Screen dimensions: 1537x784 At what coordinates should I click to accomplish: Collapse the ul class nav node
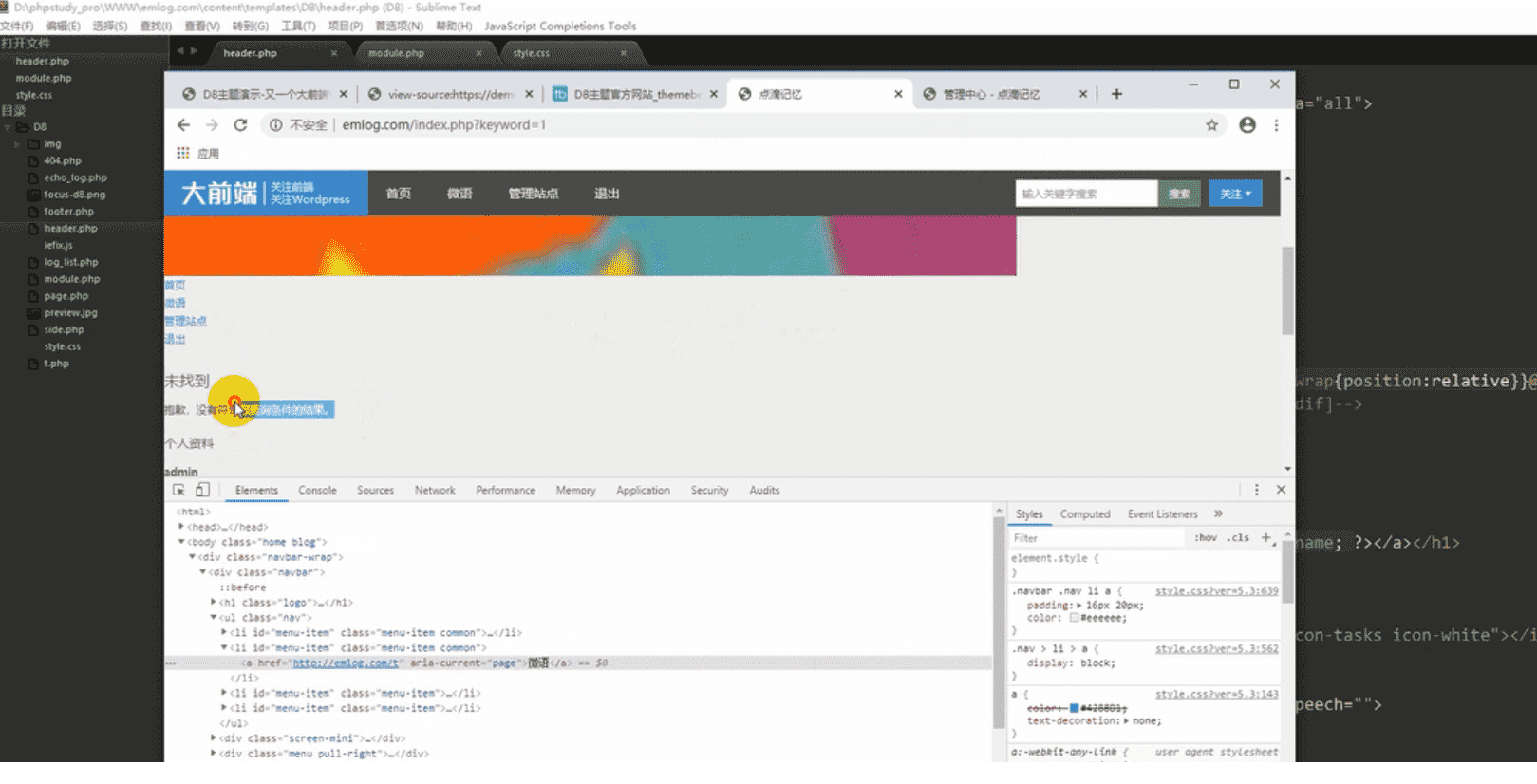point(213,618)
